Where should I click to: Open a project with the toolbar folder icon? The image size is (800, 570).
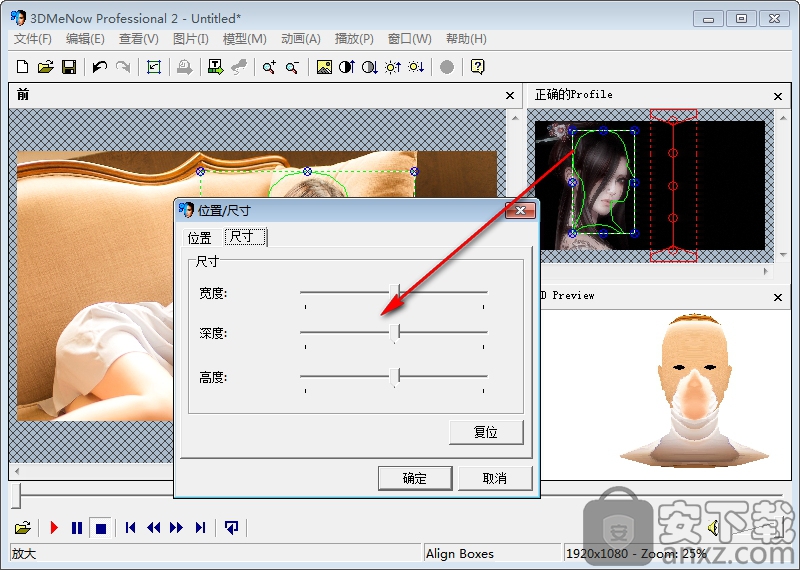pos(45,67)
